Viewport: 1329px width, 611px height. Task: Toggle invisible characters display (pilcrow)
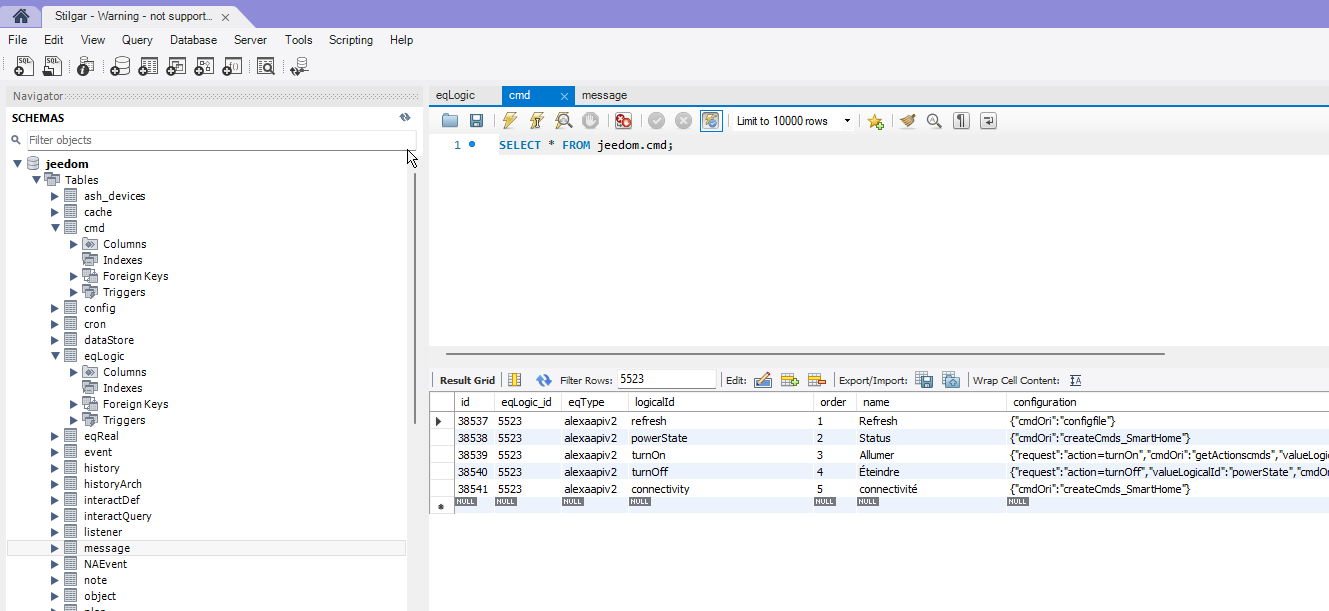tap(961, 121)
